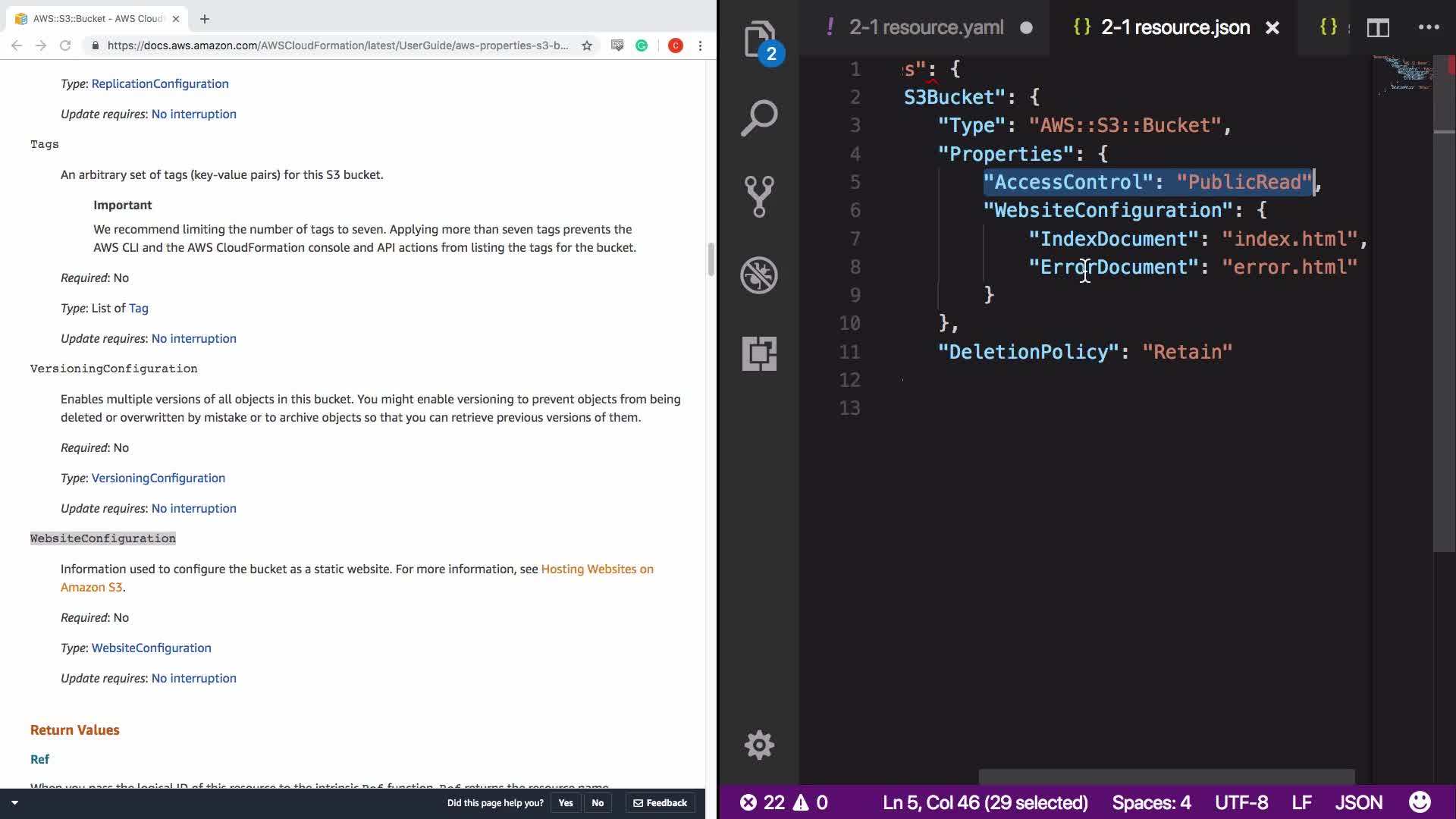Open the Search panel magnifier icon
Viewport: 1456px width, 819px height.
(x=758, y=118)
